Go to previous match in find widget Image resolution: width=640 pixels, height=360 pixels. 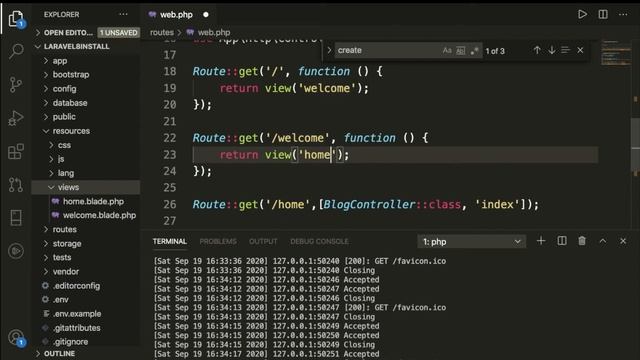coord(537,50)
